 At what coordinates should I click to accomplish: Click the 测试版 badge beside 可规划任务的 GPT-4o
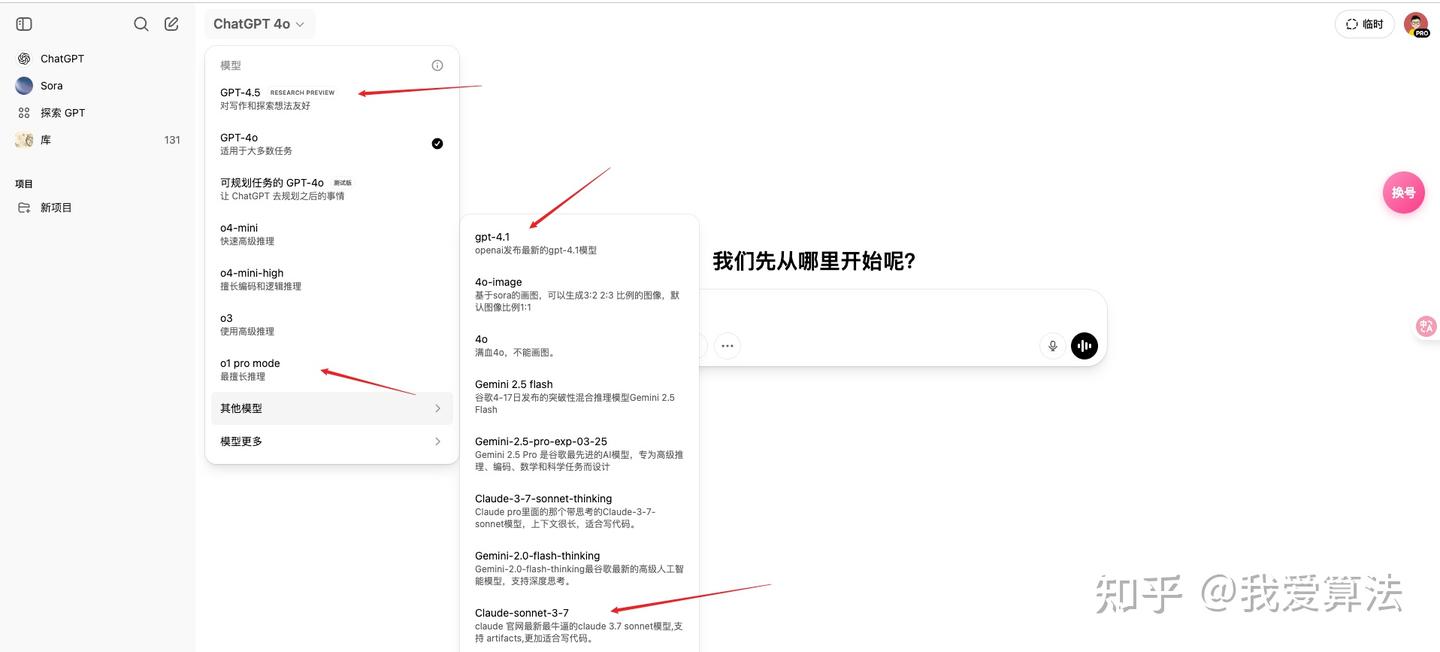click(x=343, y=183)
